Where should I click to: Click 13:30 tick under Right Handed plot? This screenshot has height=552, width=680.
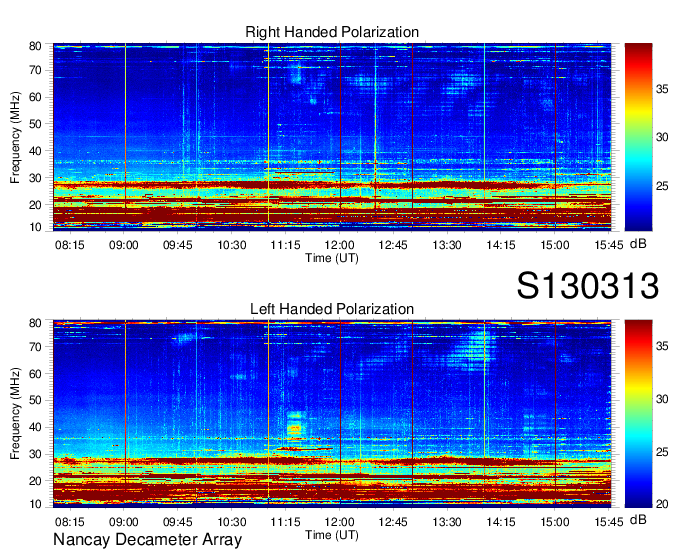click(x=447, y=245)
